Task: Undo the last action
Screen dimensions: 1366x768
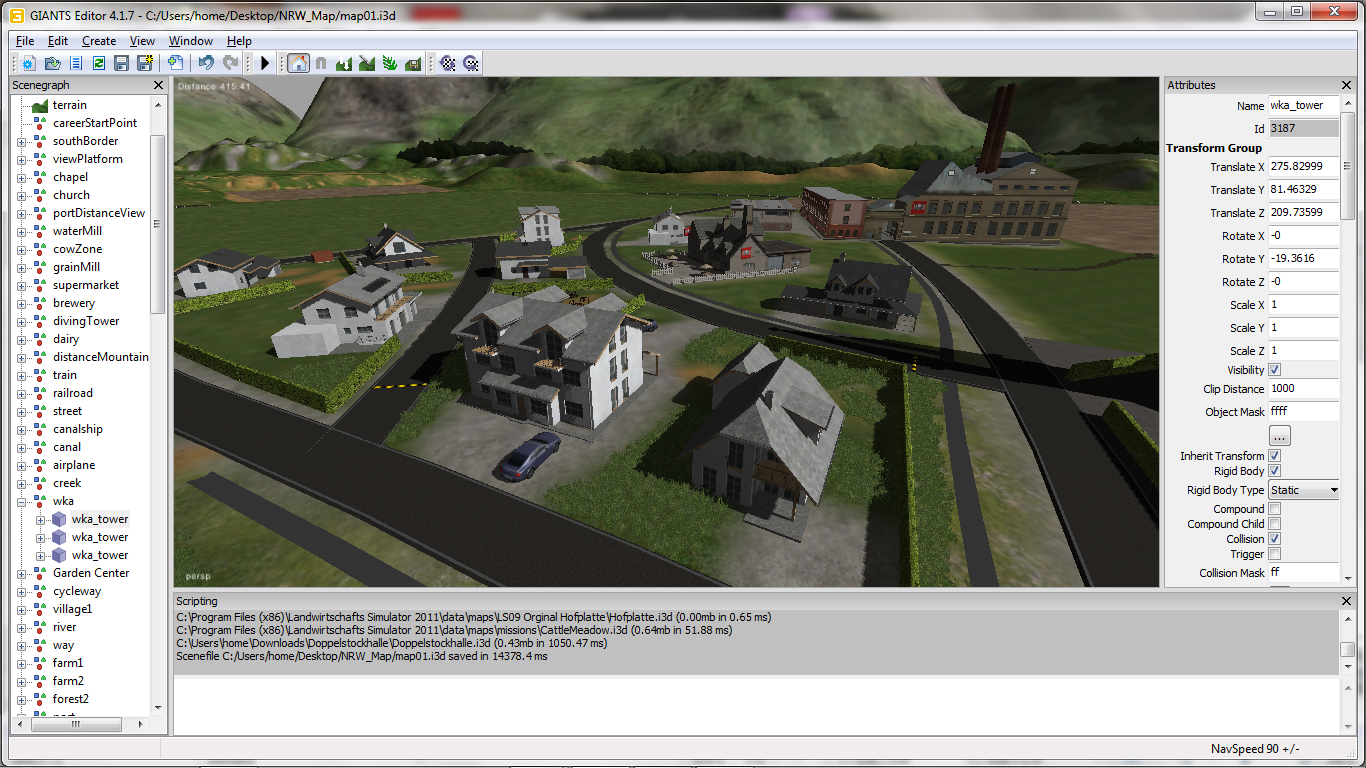Action: click(206, 63)
